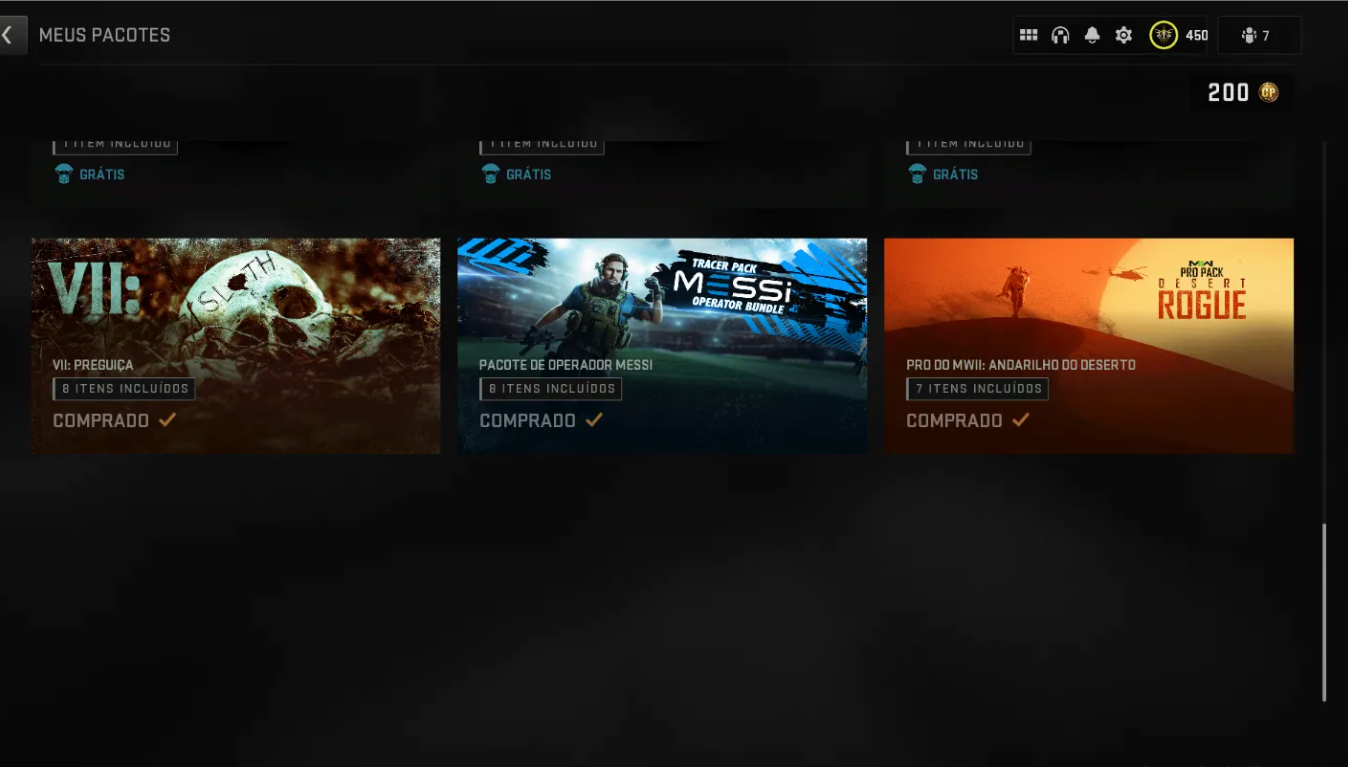Click the "MEUS PACOTES" page title
This screenshot has height=767, width=1348.
pyautogui.click(x=105, y=35)
